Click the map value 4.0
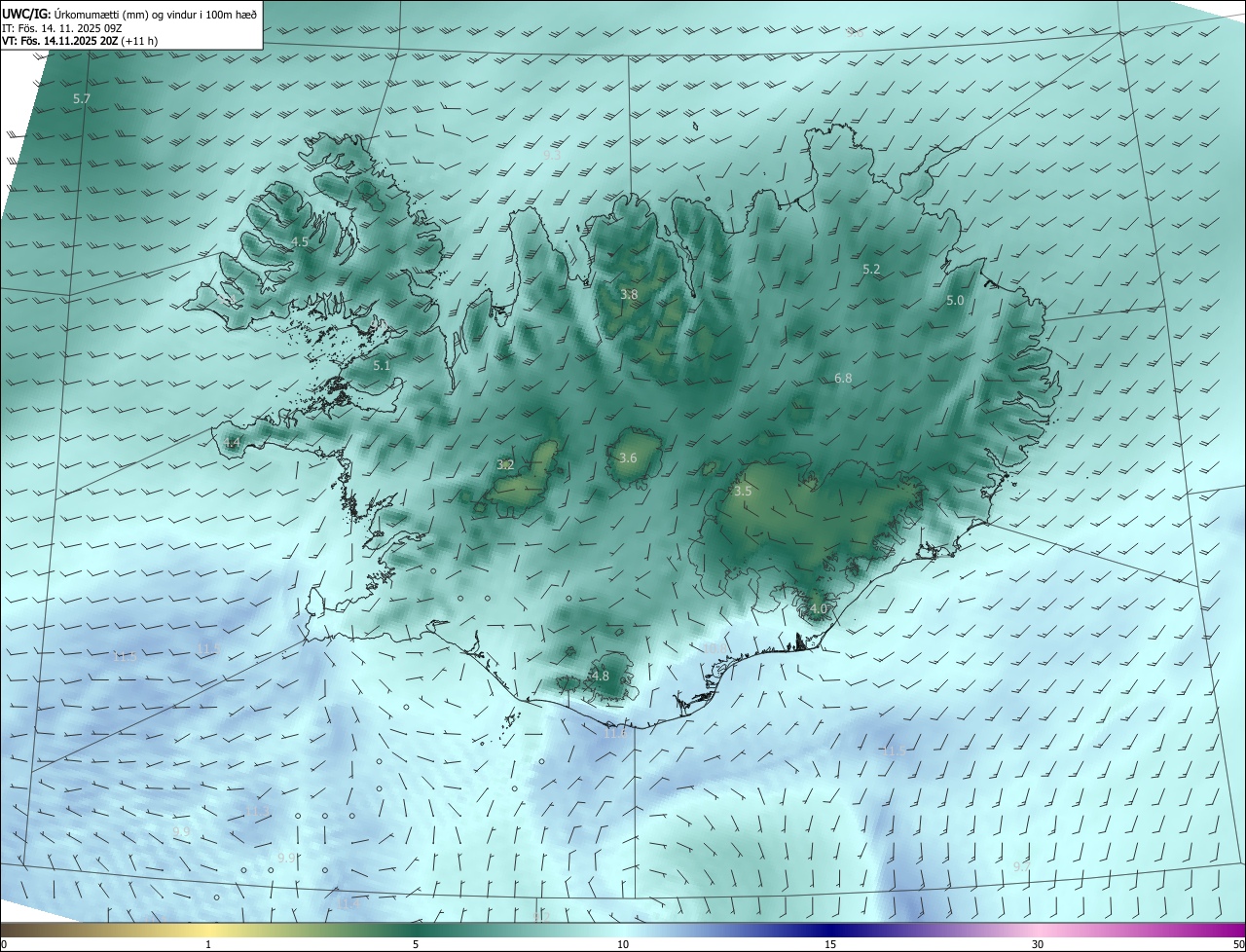Screen dimensions: 1246x952 tap(818, 609)
